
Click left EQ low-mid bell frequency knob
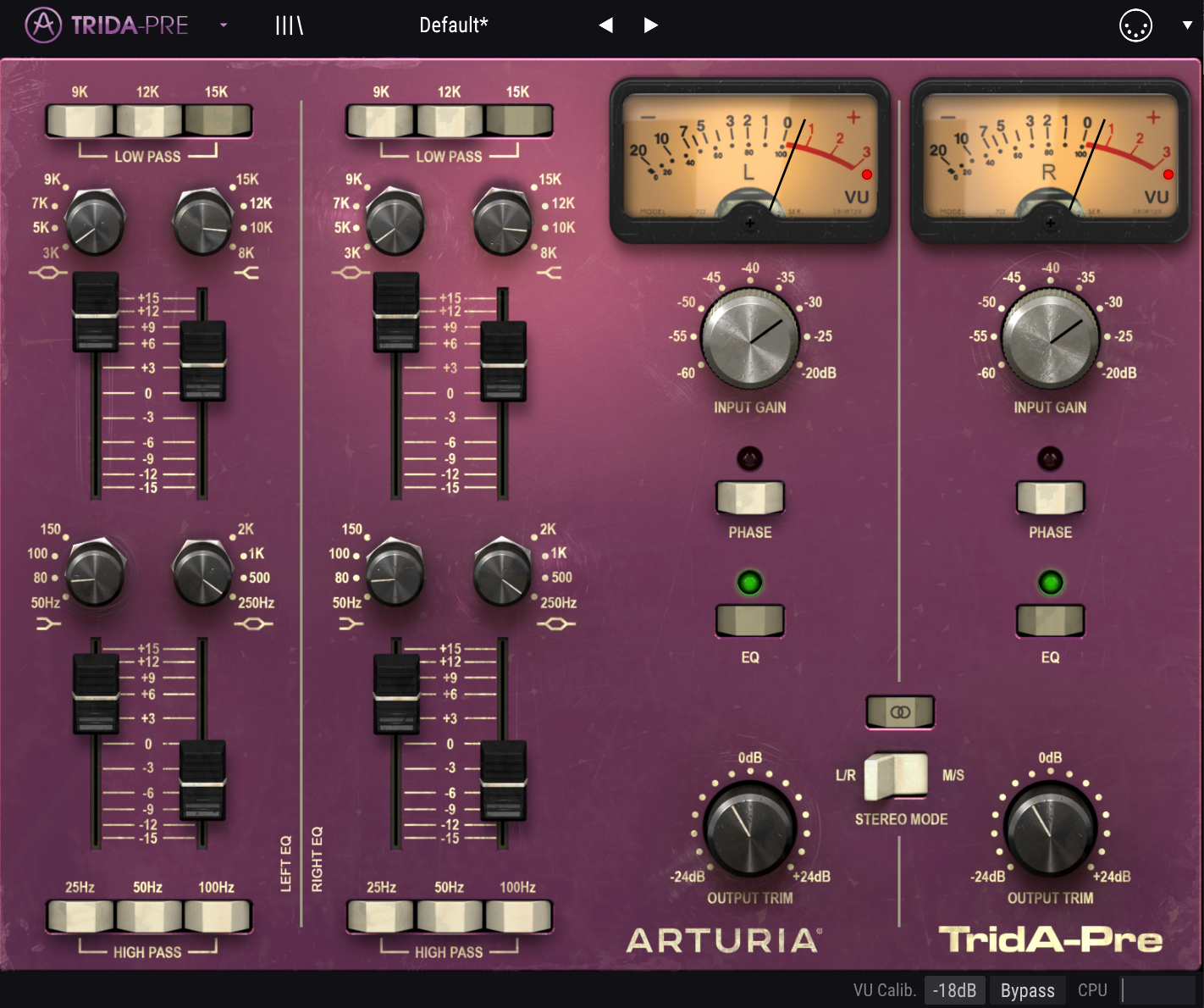click(x=202, y=572)
